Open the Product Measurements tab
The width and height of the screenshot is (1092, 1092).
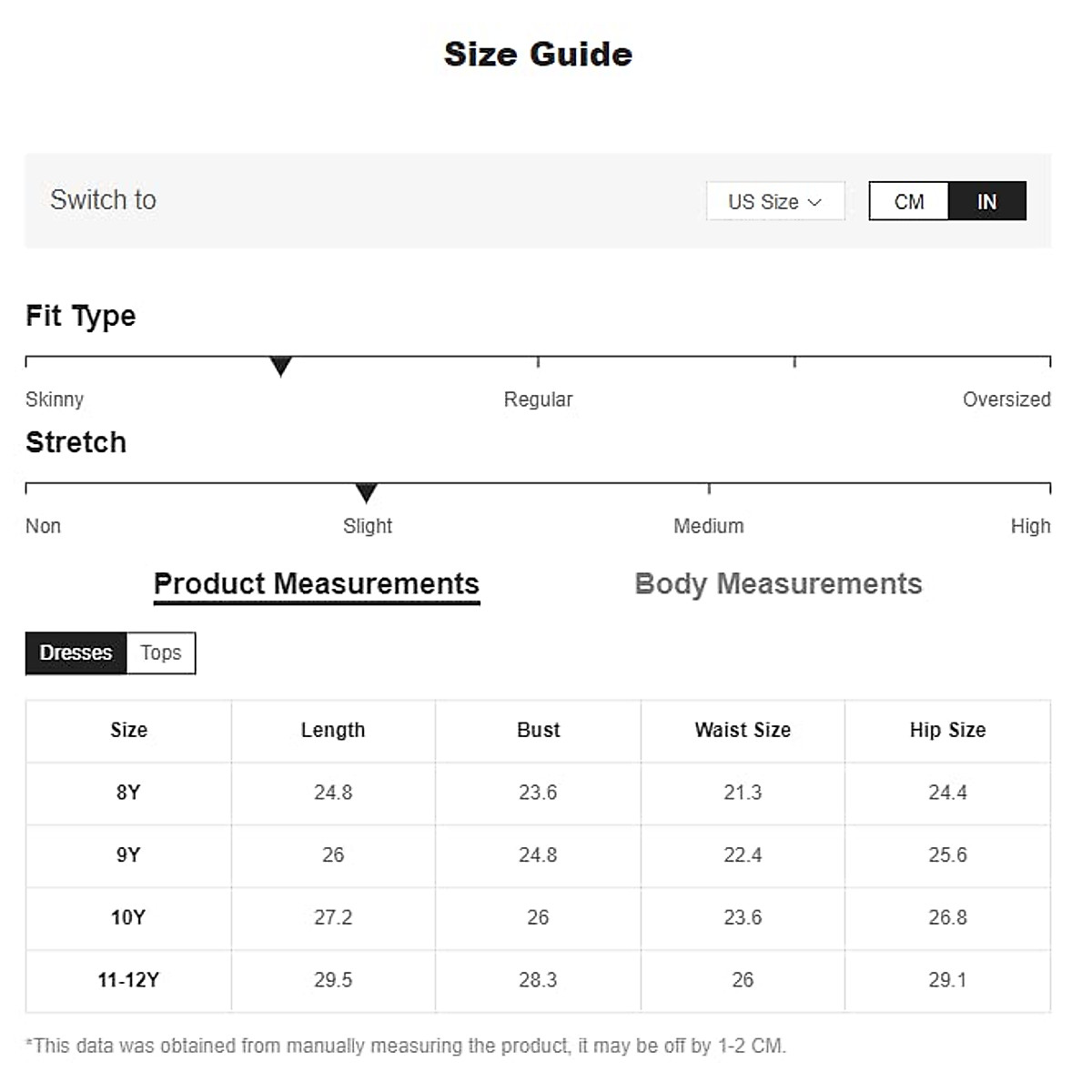(316, 583)
